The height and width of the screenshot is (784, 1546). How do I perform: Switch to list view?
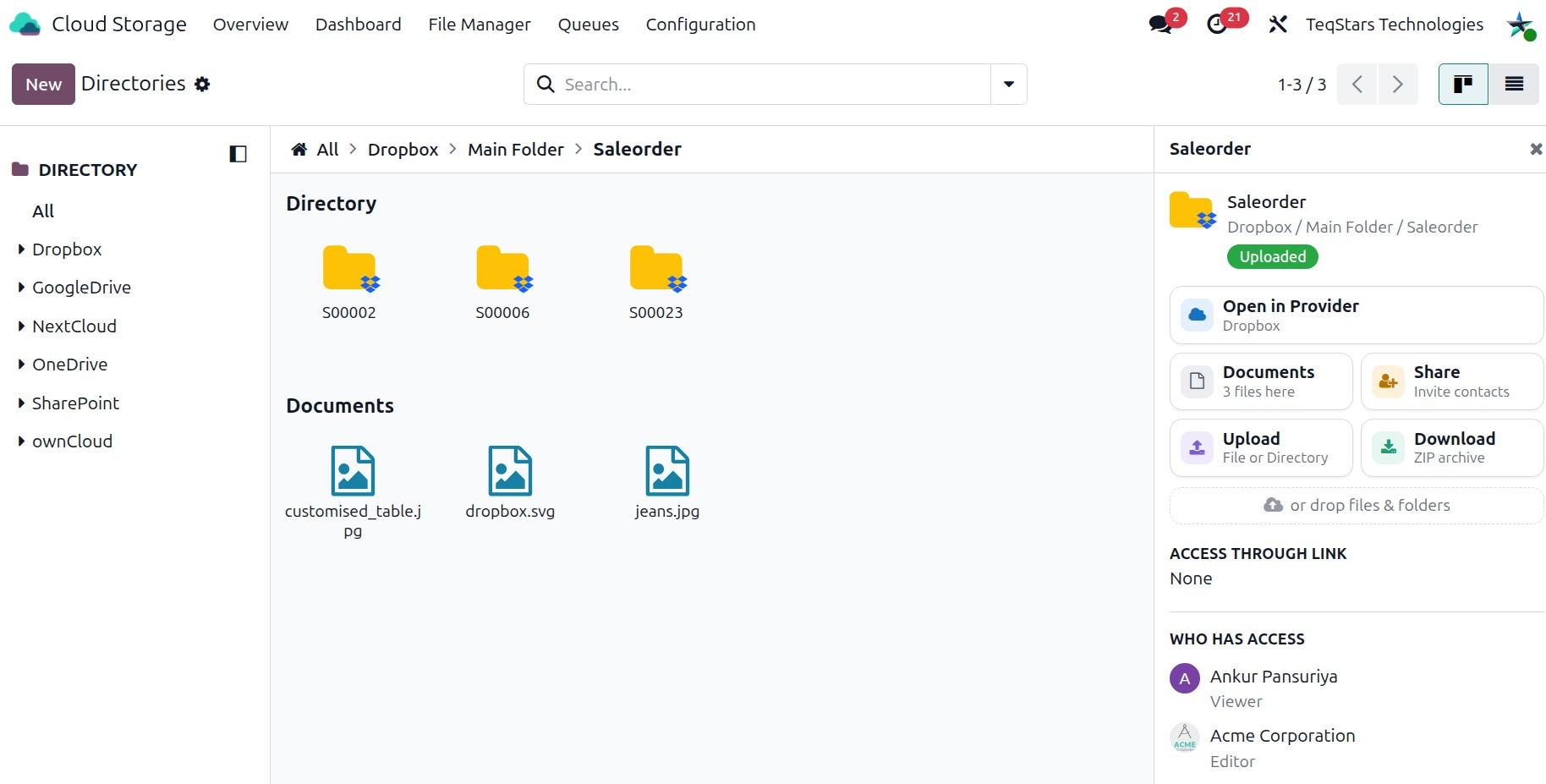pos(1514,84)
